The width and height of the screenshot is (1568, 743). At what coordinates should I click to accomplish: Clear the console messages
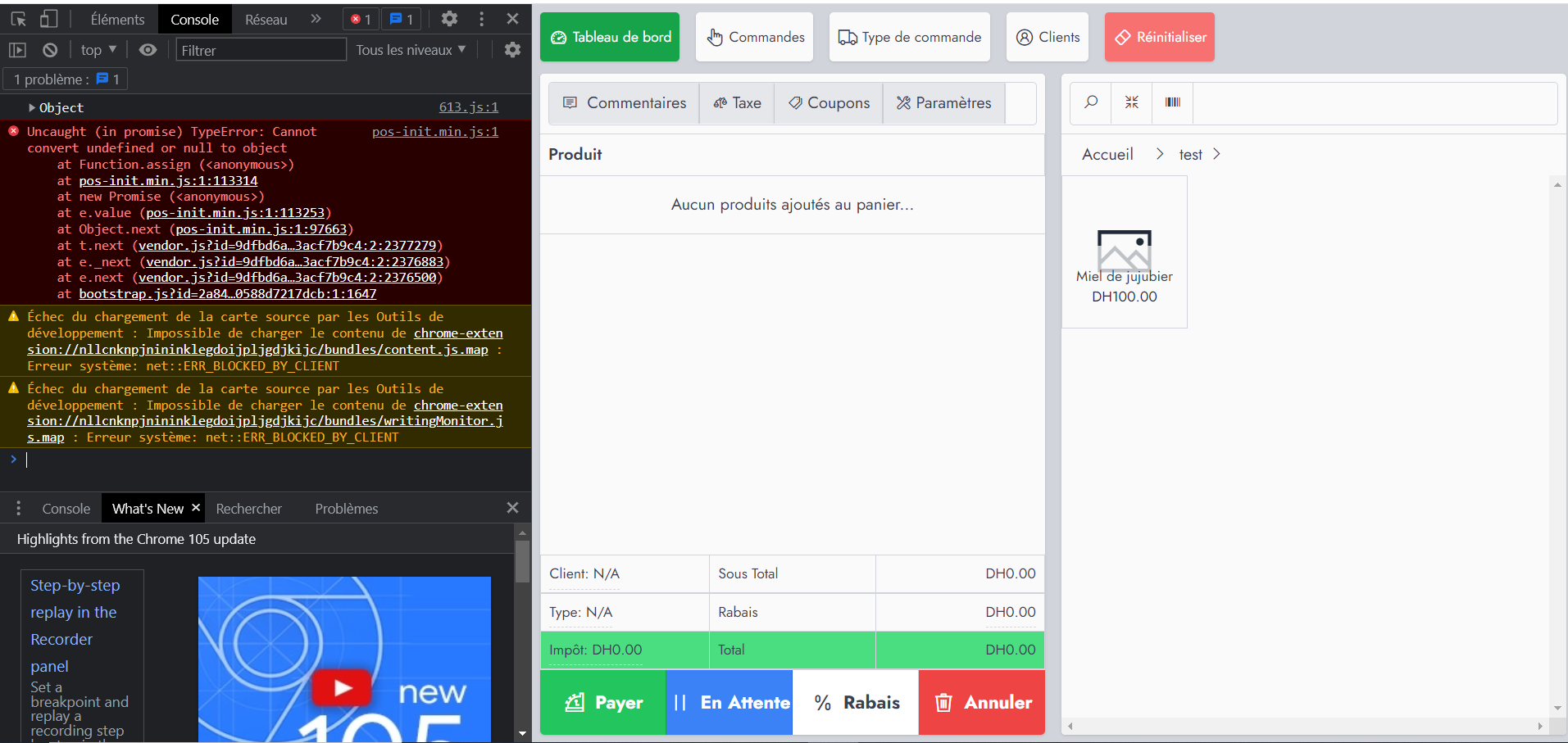pyautogui.click(x=50, y=49)
